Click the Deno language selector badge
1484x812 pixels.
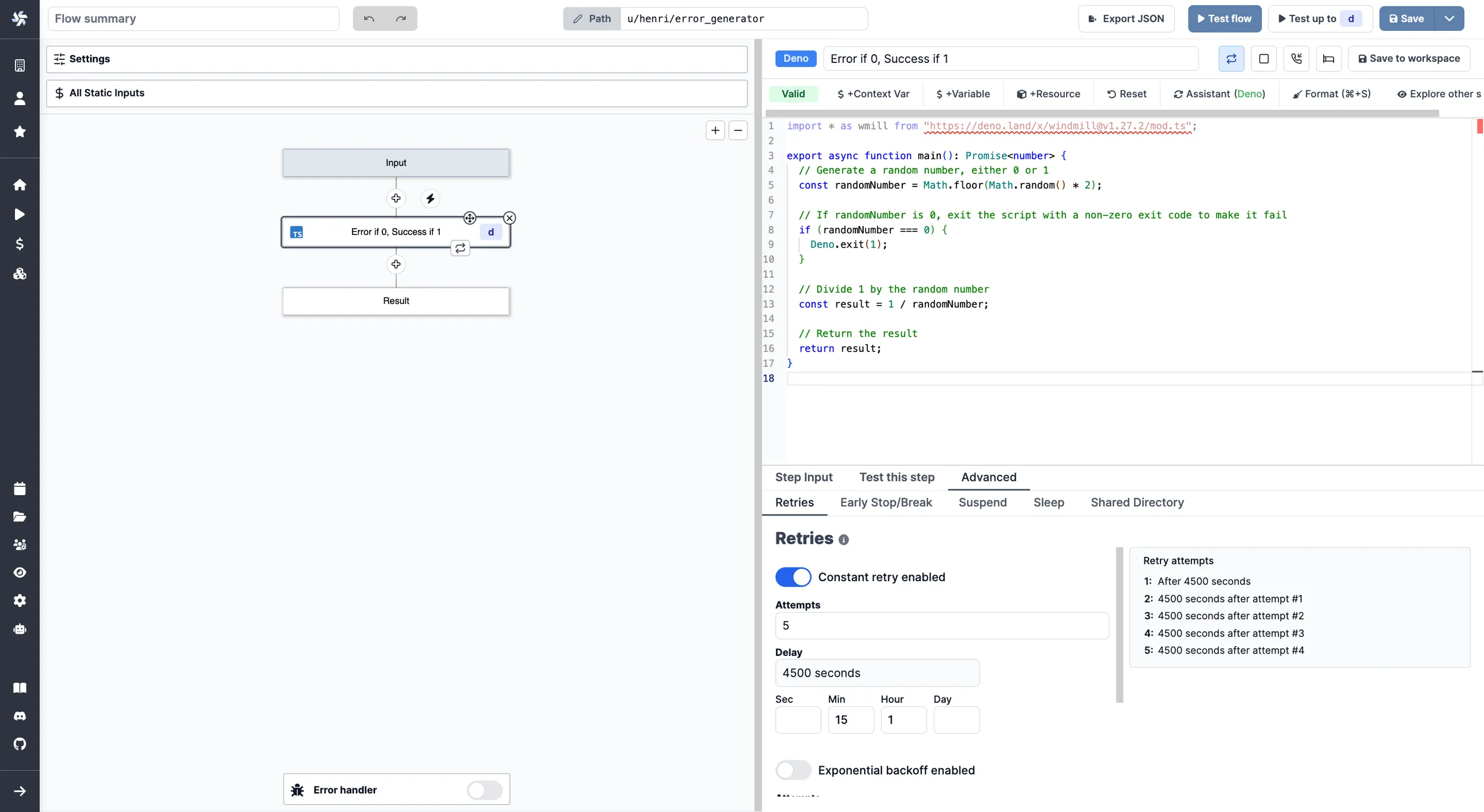click(796, 58)
